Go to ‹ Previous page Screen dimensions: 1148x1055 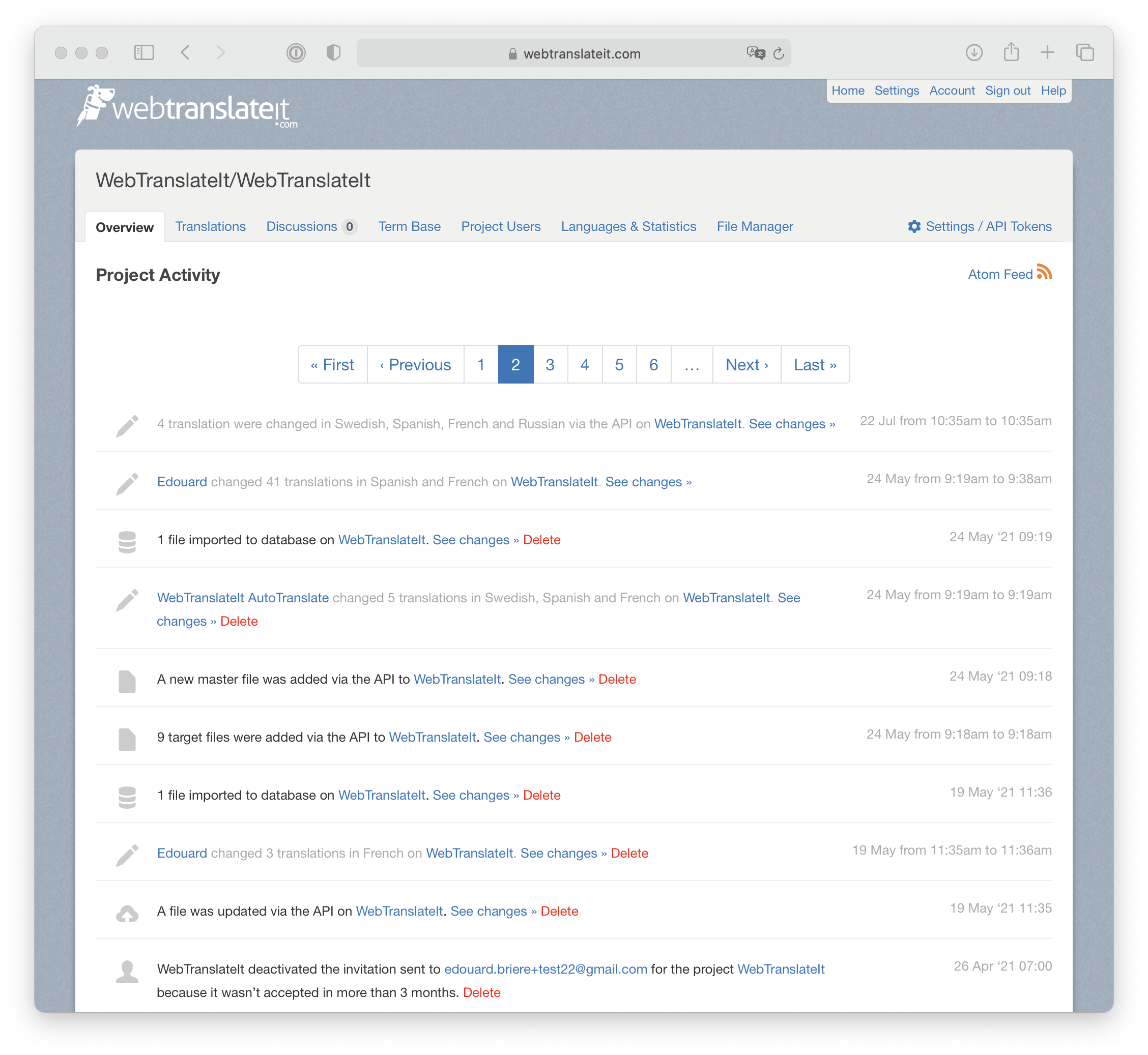415,364
